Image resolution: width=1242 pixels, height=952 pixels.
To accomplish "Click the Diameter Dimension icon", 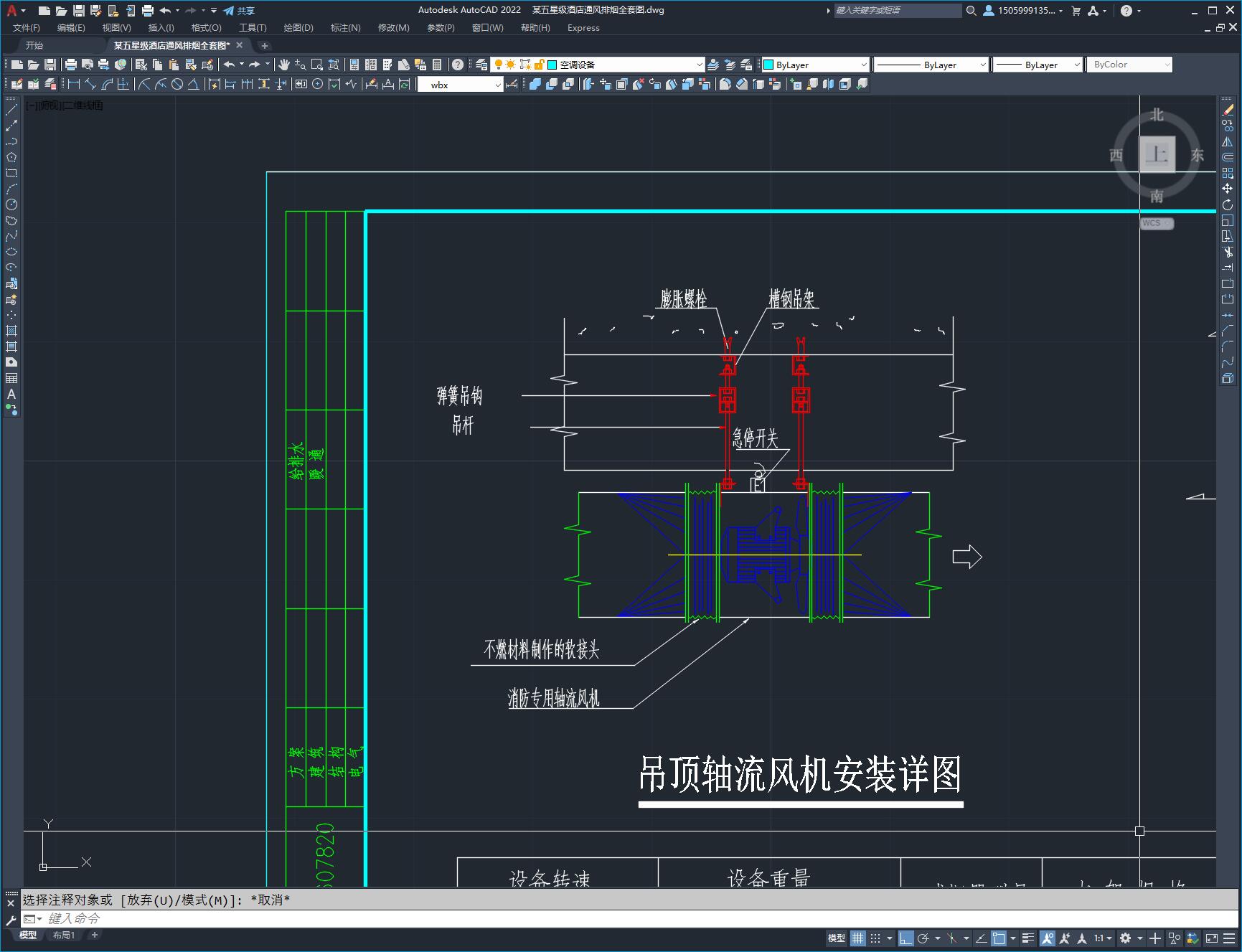I will (x=177, y=85).
